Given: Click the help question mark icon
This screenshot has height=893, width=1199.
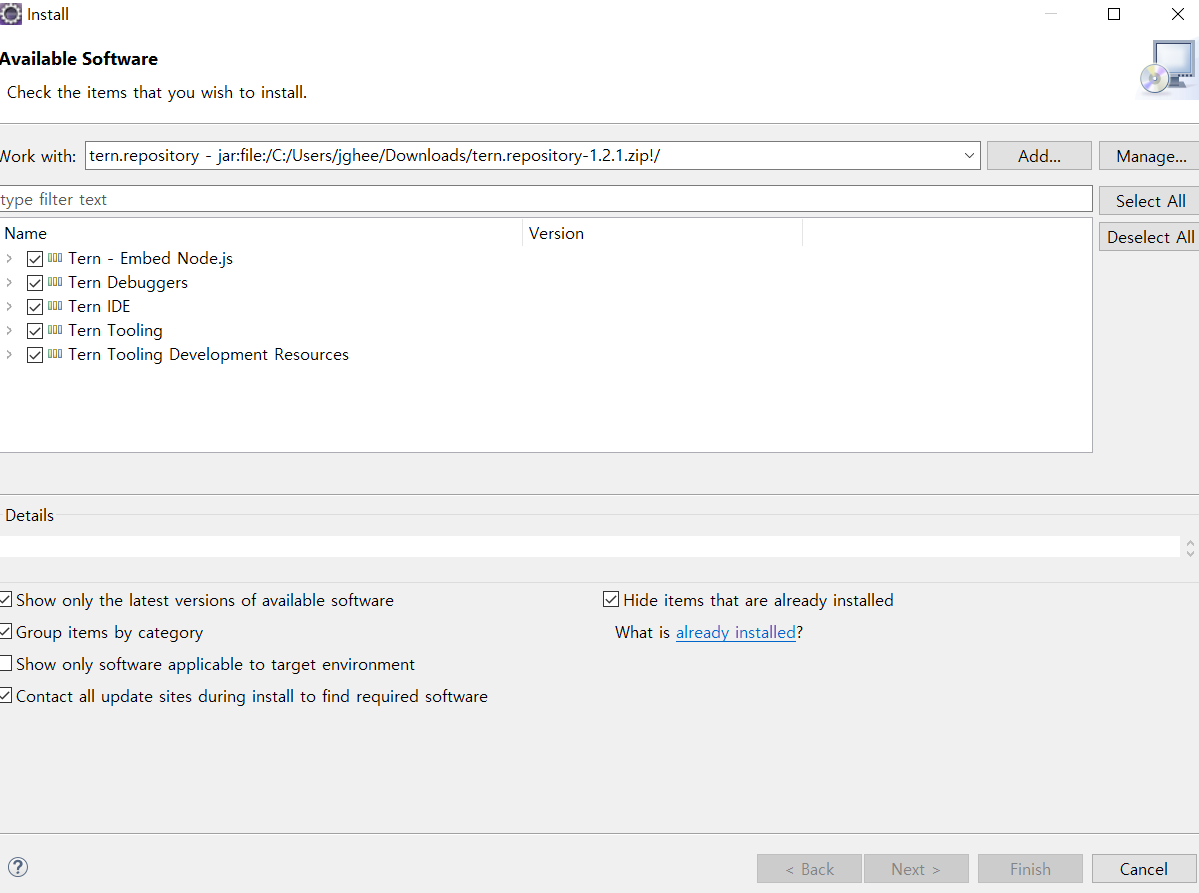Looking at the screenshot, I should [18, 867].
